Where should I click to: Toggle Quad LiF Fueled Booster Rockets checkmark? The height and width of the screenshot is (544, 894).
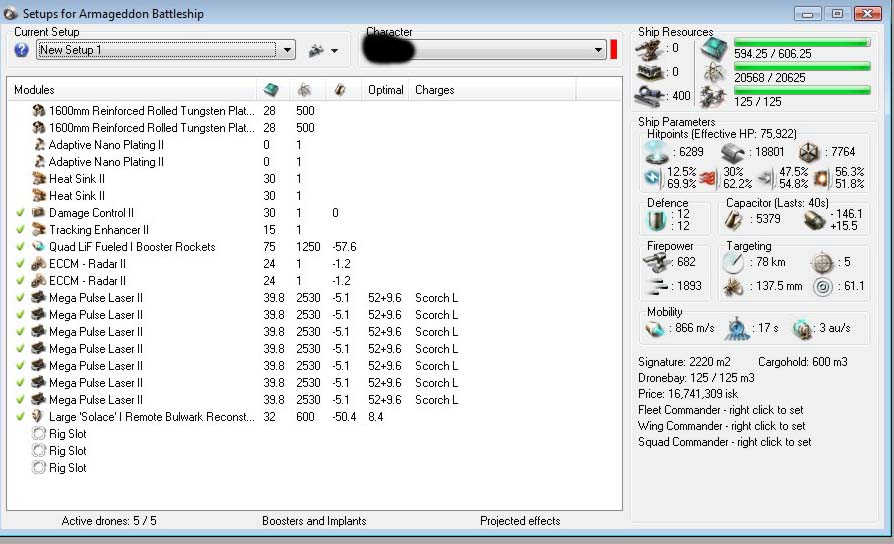coord(20,247)
